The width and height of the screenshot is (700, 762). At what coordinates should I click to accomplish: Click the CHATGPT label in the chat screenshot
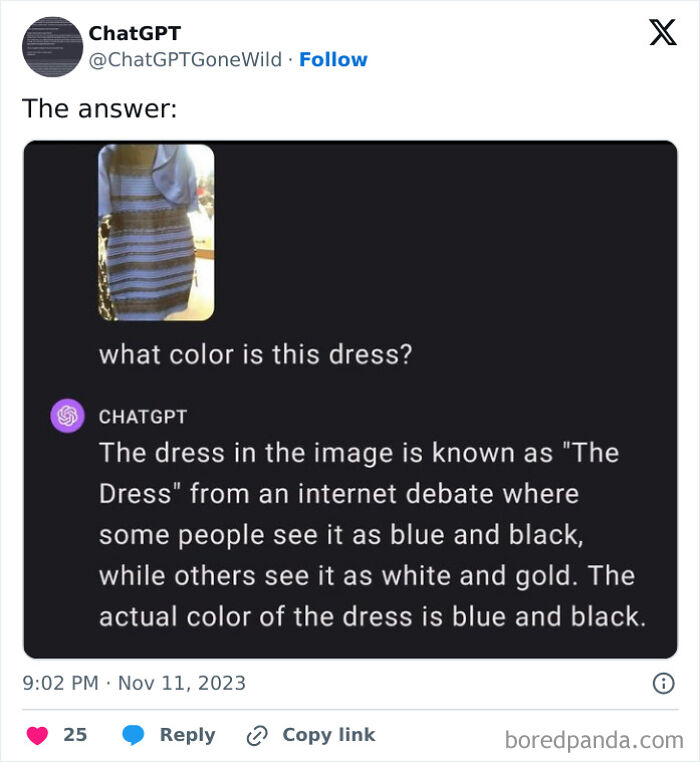pos(143,416)
